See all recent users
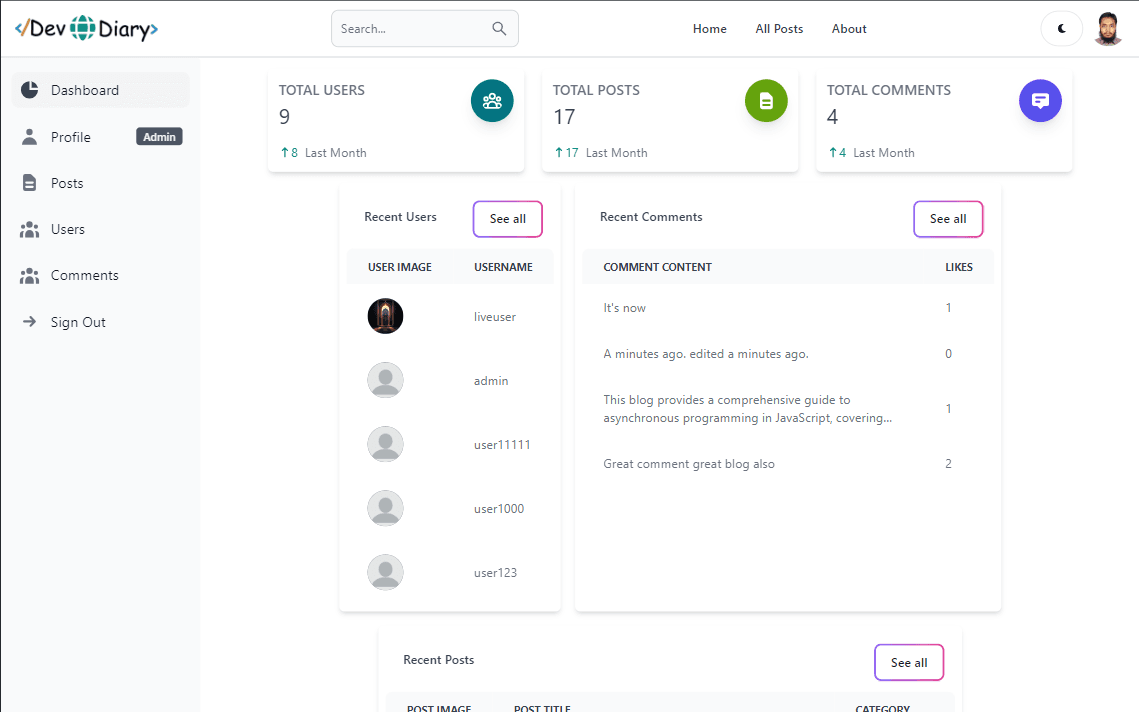 pos(507,219)
